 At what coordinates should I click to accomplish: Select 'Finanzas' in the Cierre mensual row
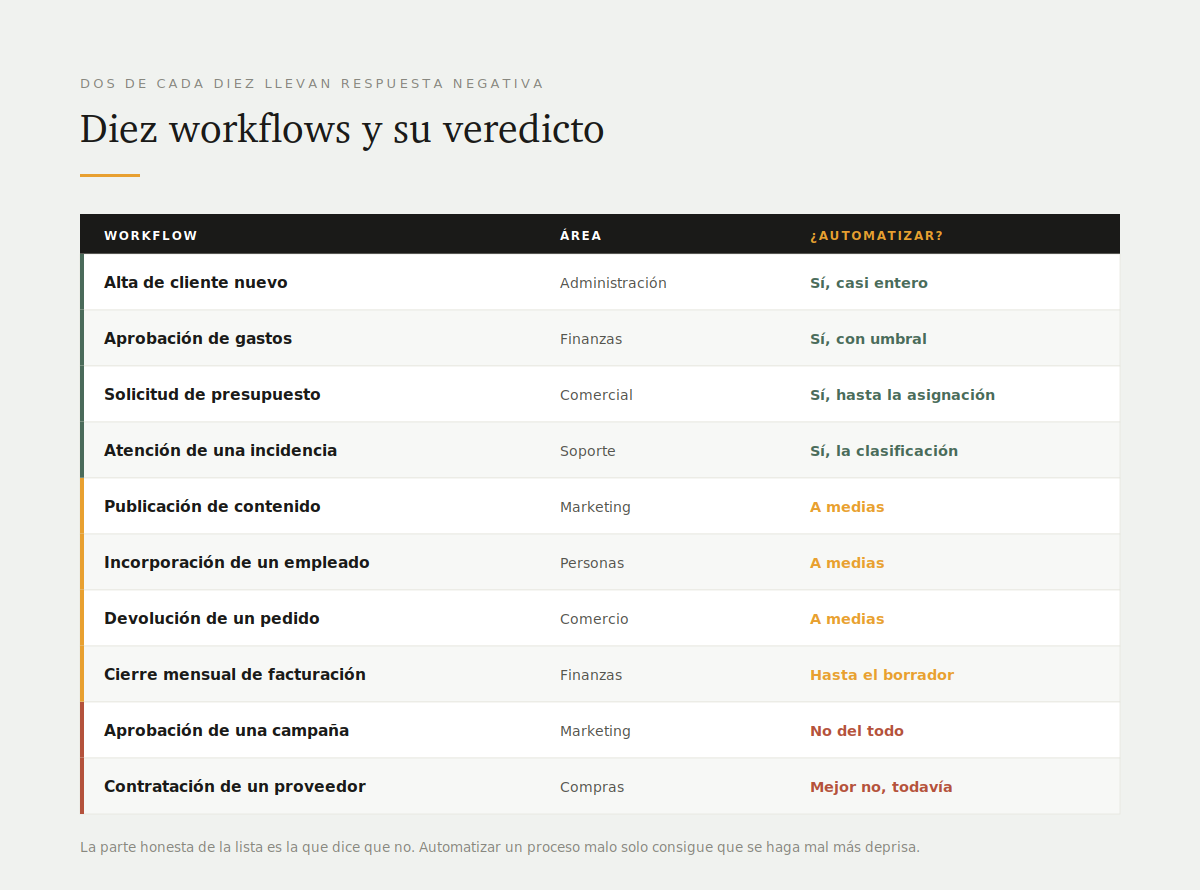(591, 675)
